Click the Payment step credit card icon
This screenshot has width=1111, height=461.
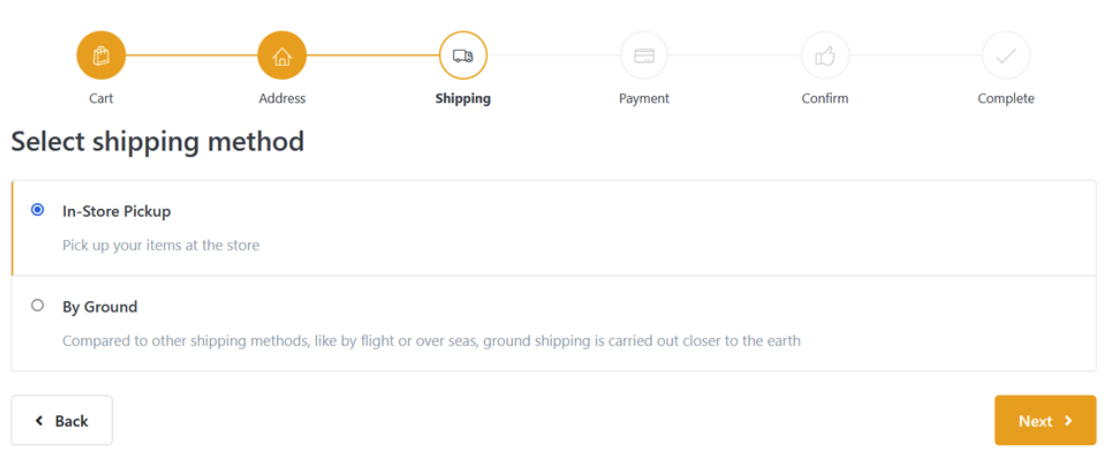click(x=644, y=56)
